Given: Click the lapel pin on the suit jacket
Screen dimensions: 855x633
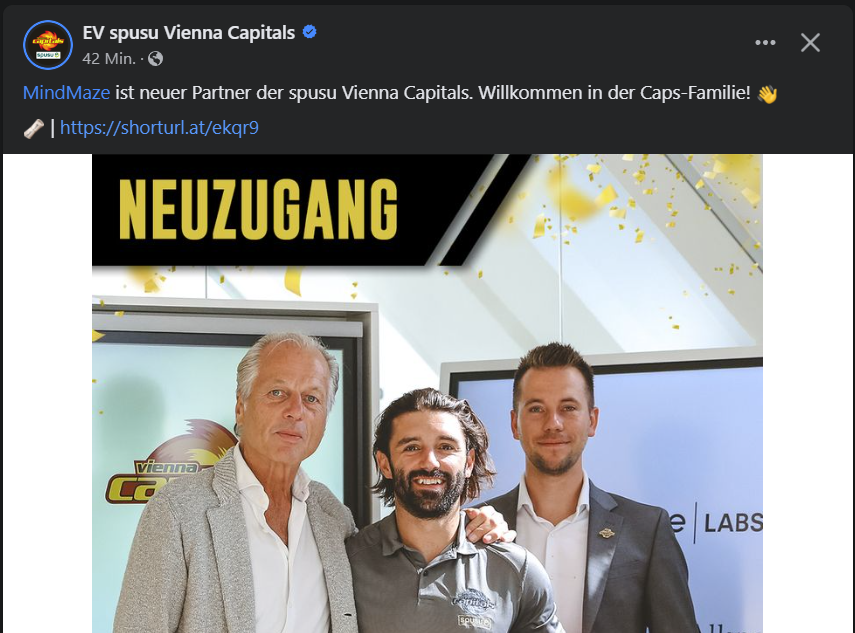Looking at the screenshot, I should tap(606, 533).
